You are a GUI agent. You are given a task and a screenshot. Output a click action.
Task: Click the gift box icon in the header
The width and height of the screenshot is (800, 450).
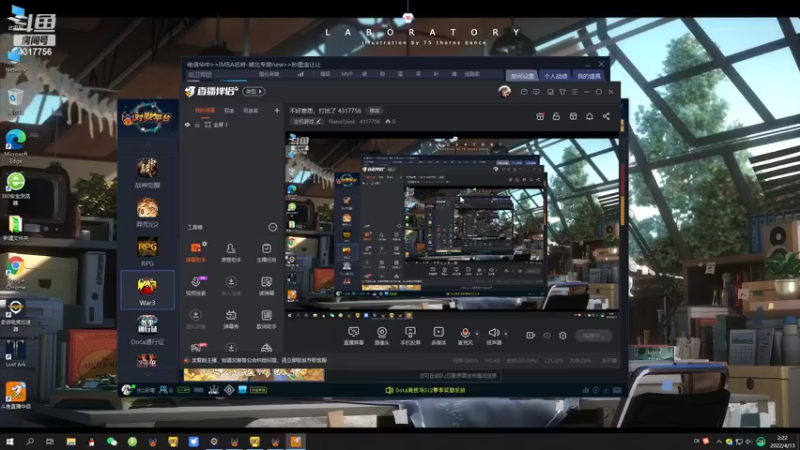click(x=540, y=116)
